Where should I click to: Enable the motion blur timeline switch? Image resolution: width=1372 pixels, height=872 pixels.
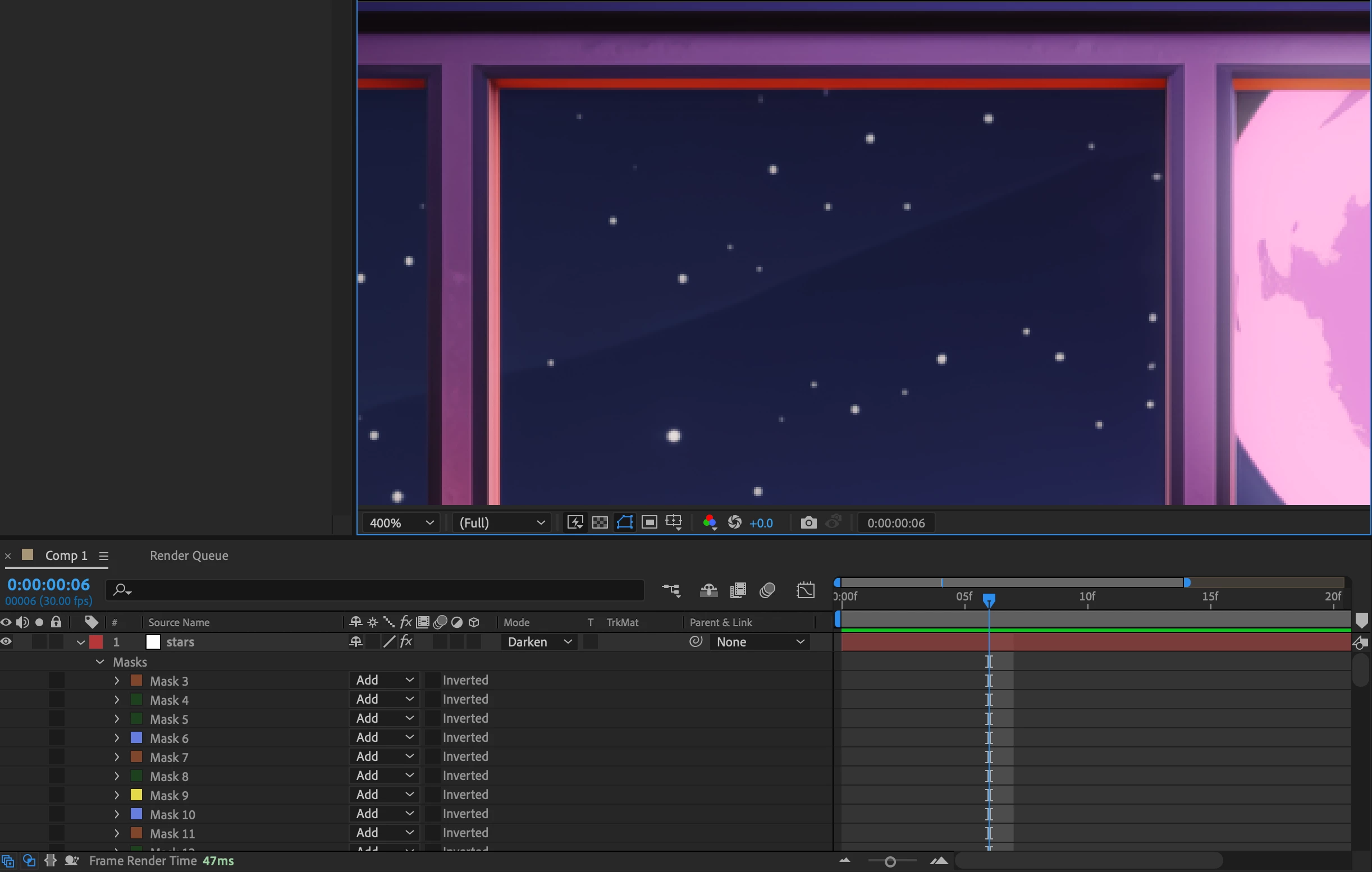(767, 590)
